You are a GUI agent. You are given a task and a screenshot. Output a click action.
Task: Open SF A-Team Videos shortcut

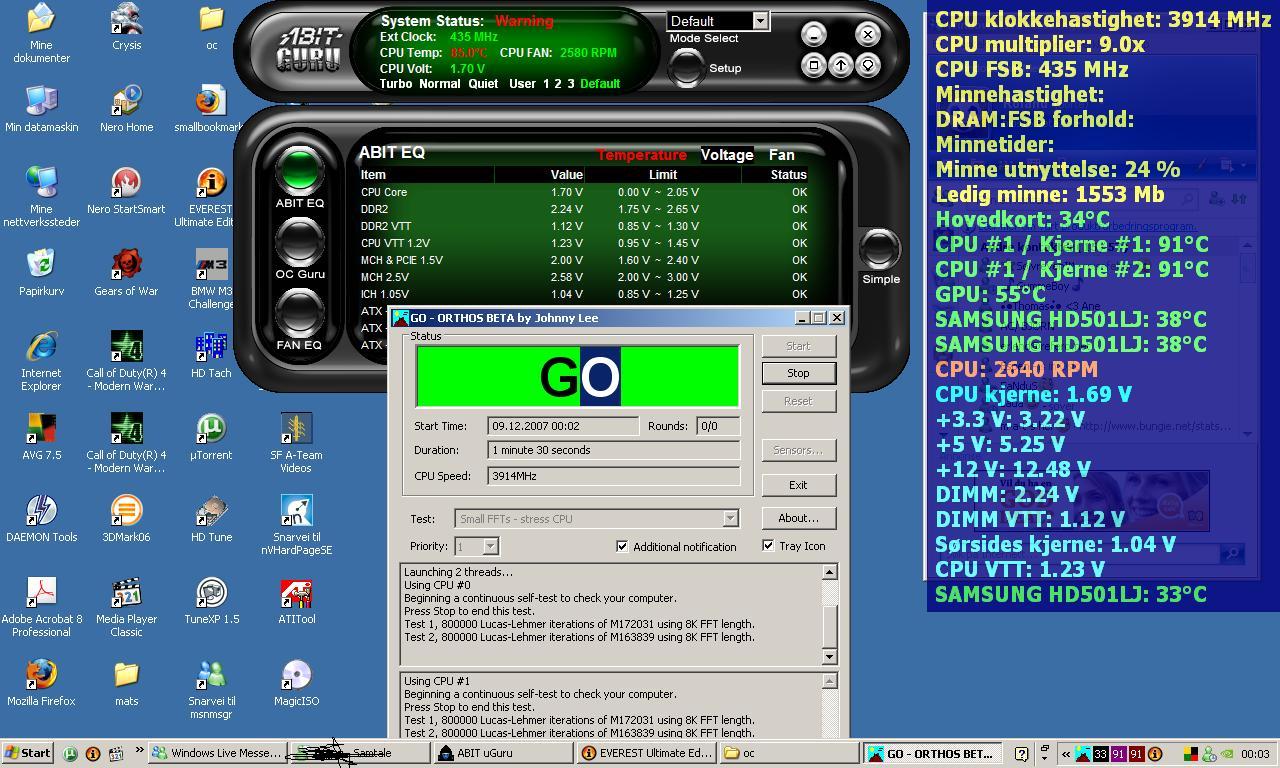(x=296, y=443)
